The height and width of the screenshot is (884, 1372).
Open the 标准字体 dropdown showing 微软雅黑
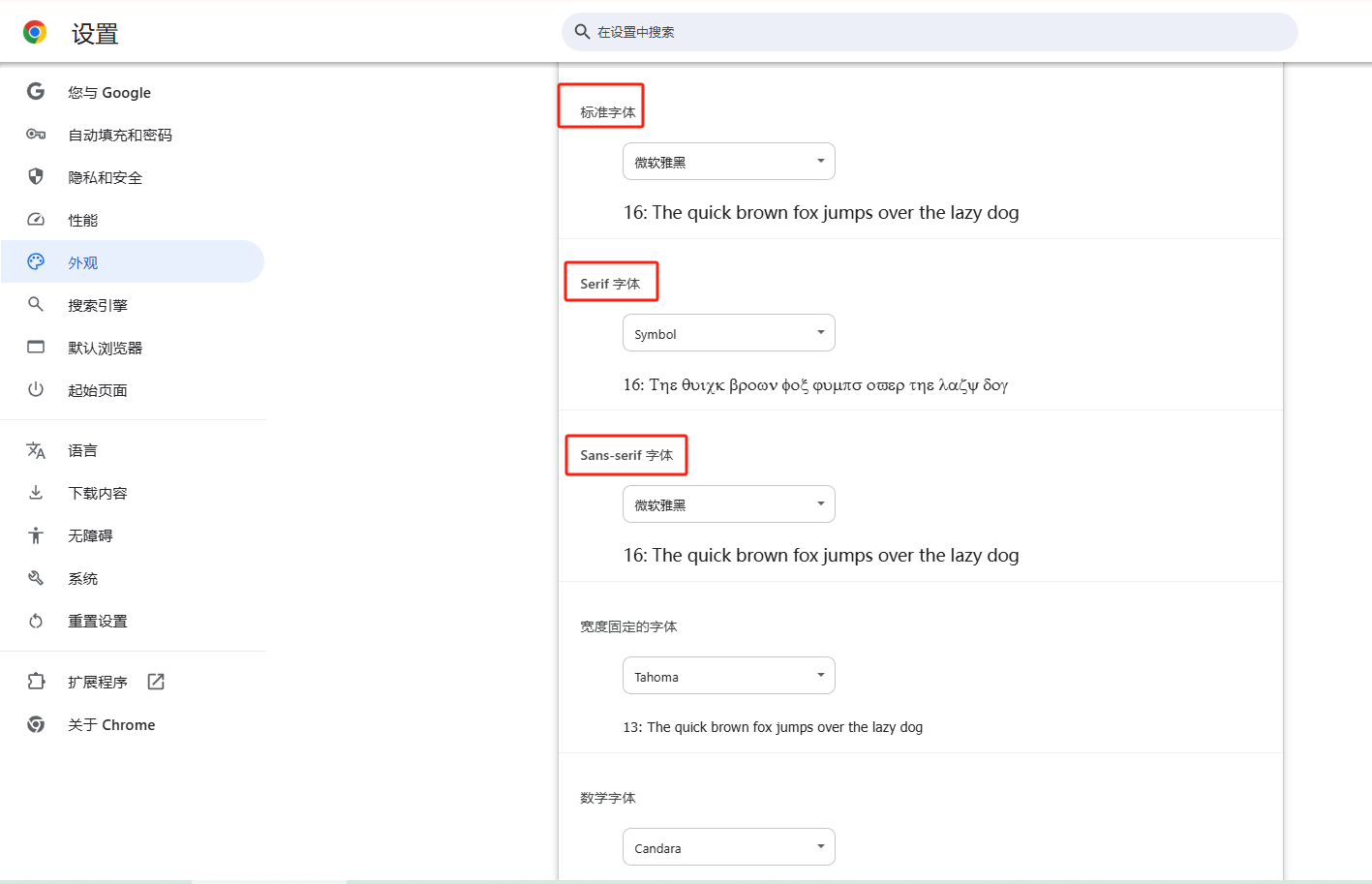tap(729, 162)
